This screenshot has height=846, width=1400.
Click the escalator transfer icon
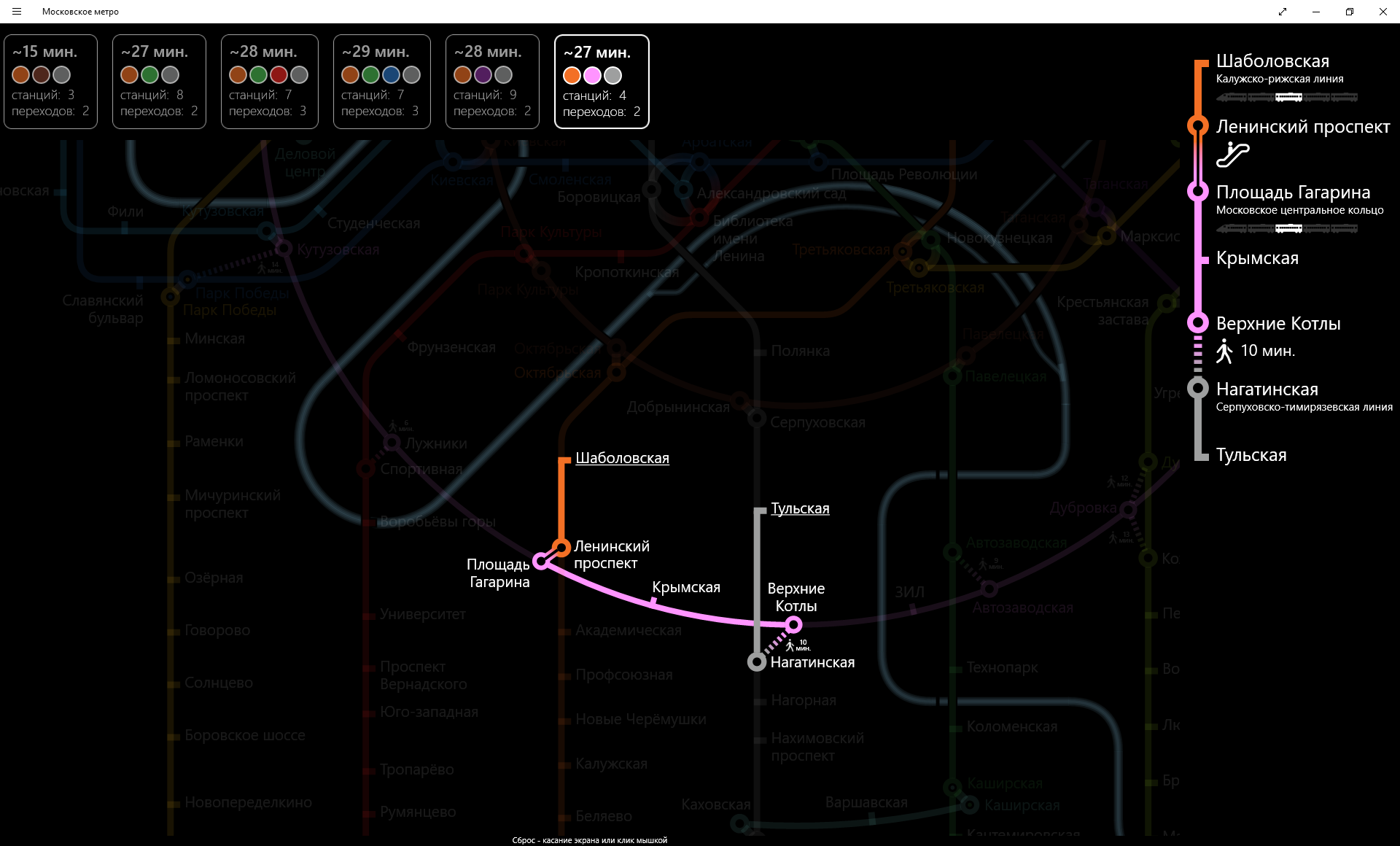(1232, 155)
